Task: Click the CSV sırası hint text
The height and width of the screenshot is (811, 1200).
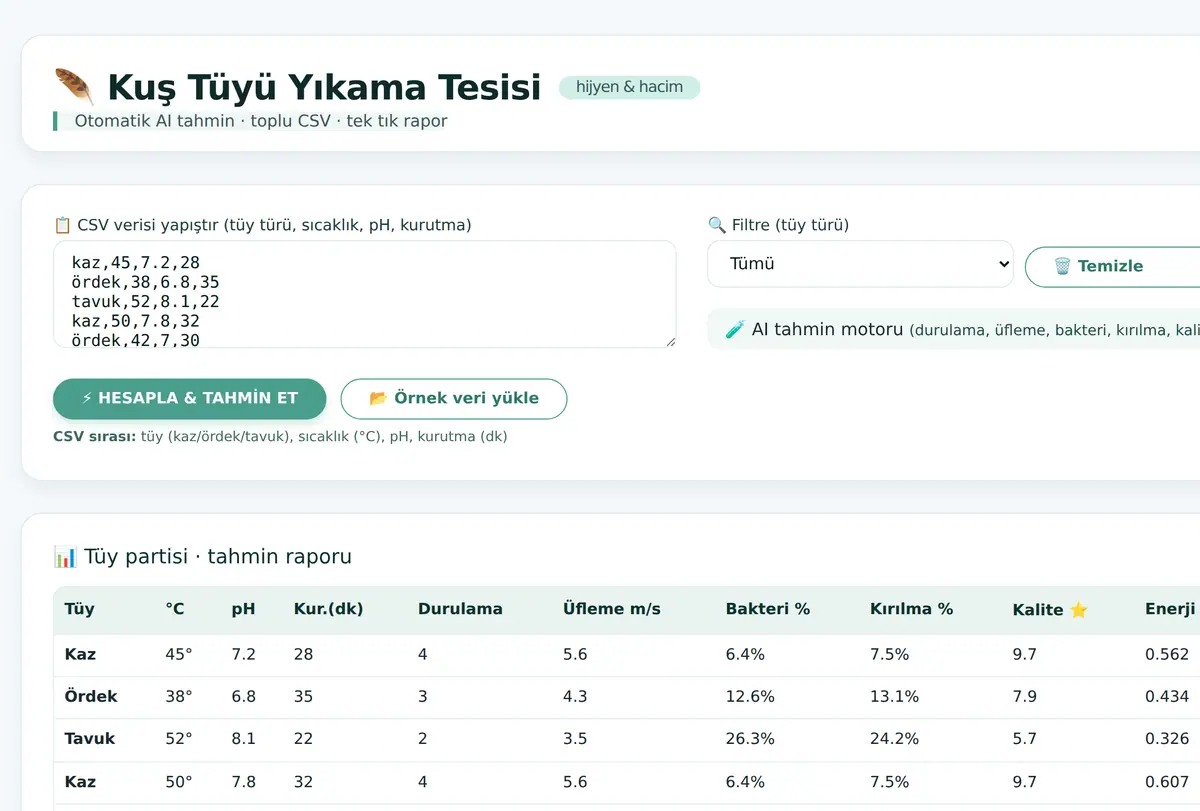Action: (x=280, y=437)
